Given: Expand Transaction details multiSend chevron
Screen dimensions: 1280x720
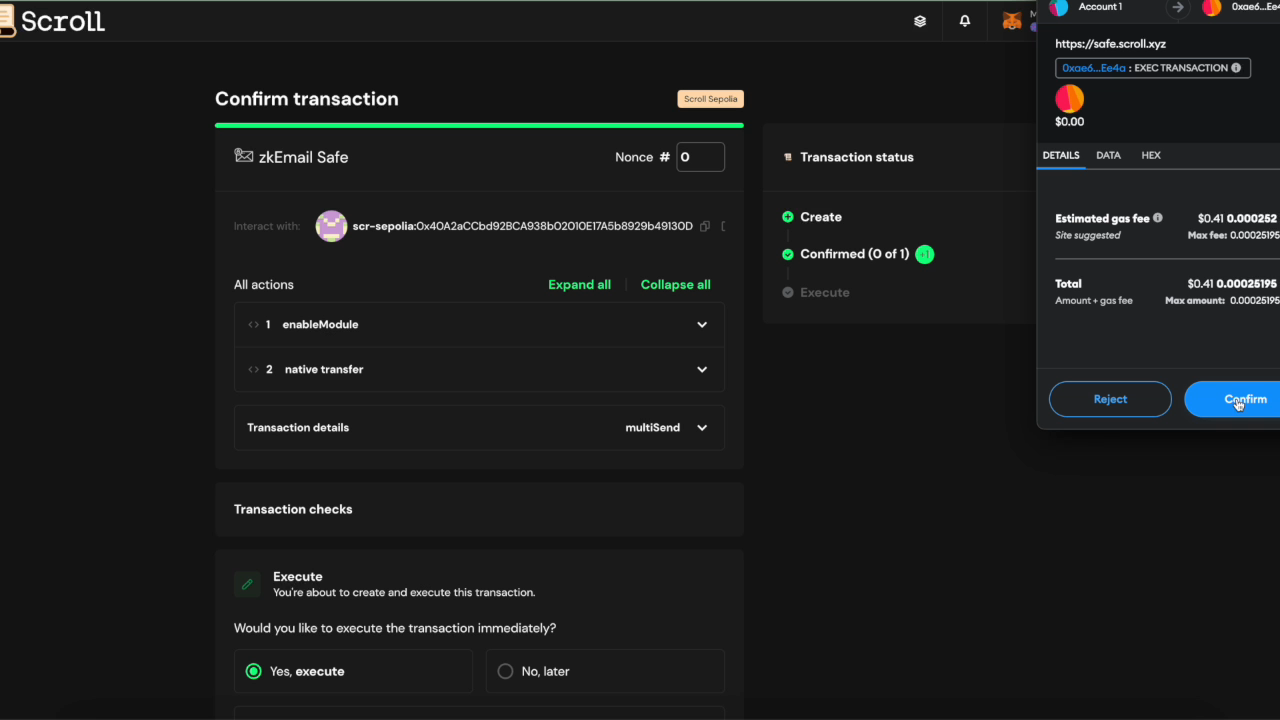Looking at the screenshot, I should coord(702,428).
